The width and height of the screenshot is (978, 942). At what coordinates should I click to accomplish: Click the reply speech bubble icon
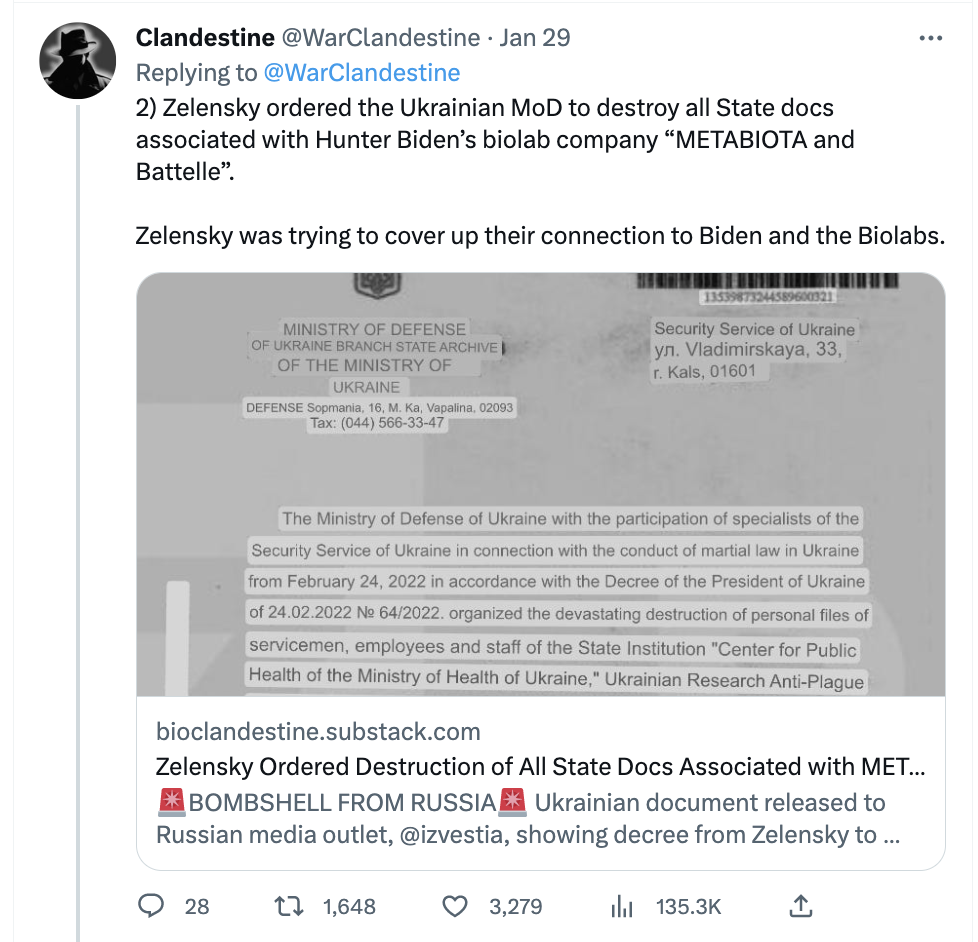(151, 906)
